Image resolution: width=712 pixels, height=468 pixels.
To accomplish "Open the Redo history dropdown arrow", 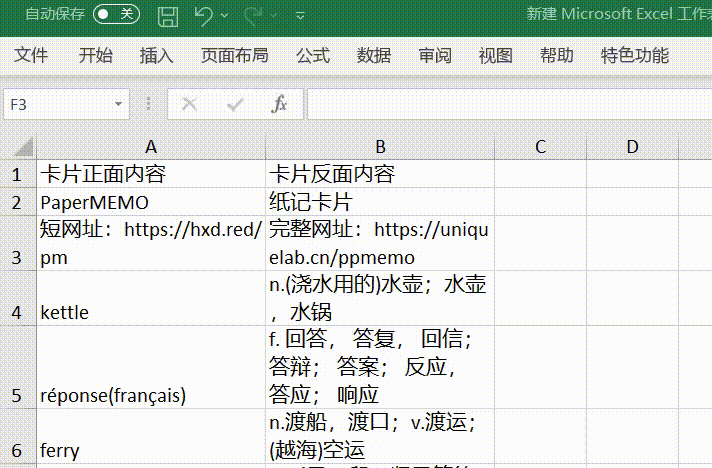I will tap(273, 15).
